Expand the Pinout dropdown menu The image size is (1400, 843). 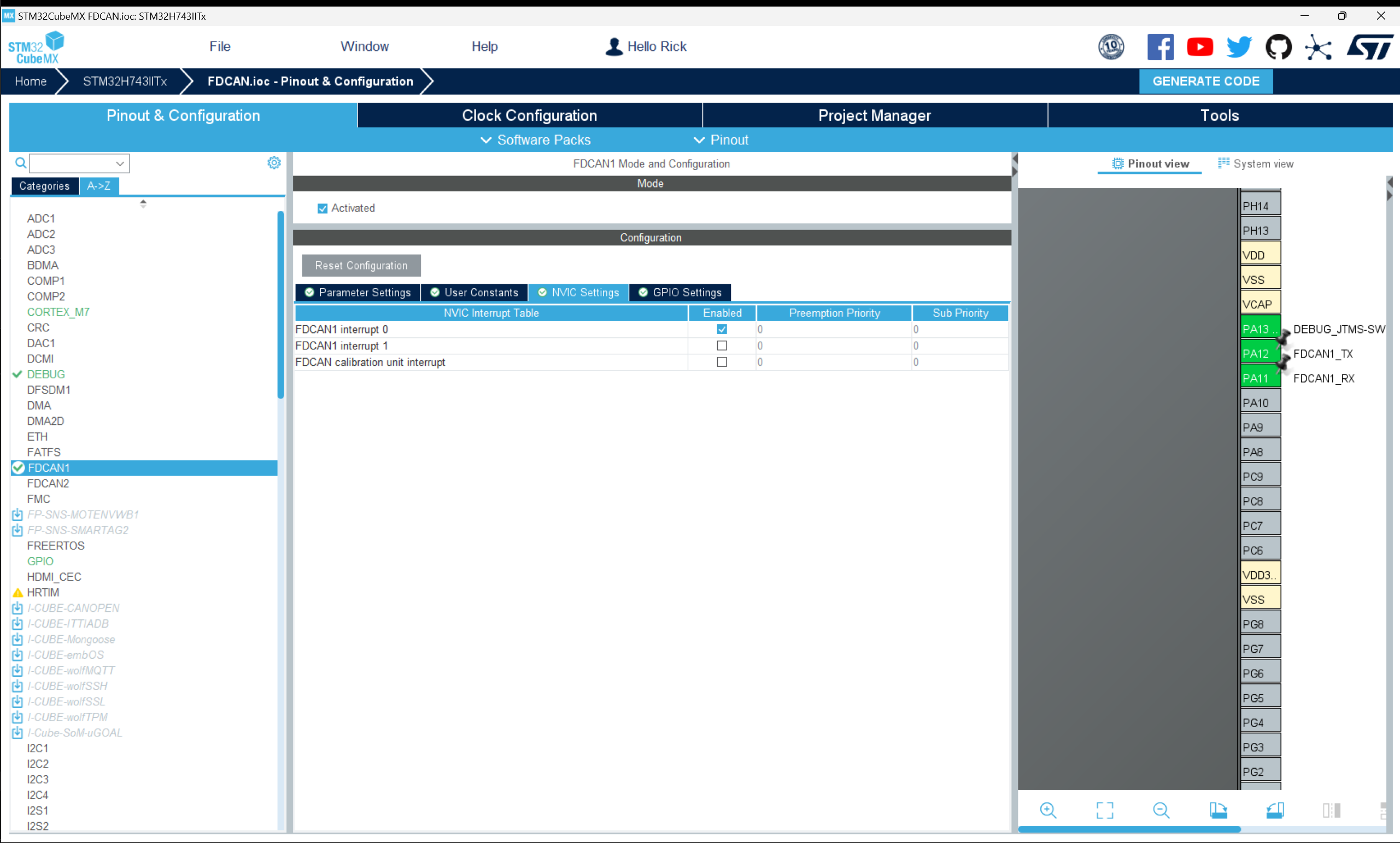click(720, 140)
